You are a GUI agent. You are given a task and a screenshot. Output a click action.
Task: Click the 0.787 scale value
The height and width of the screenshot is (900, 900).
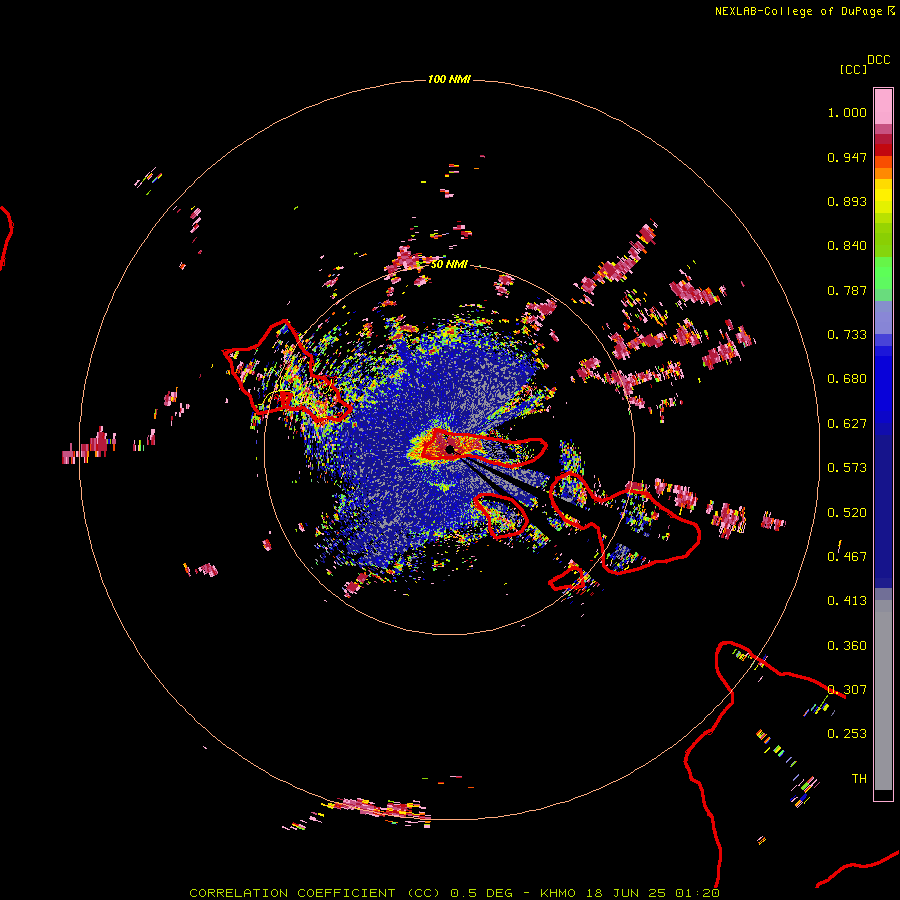pos(847,290)
